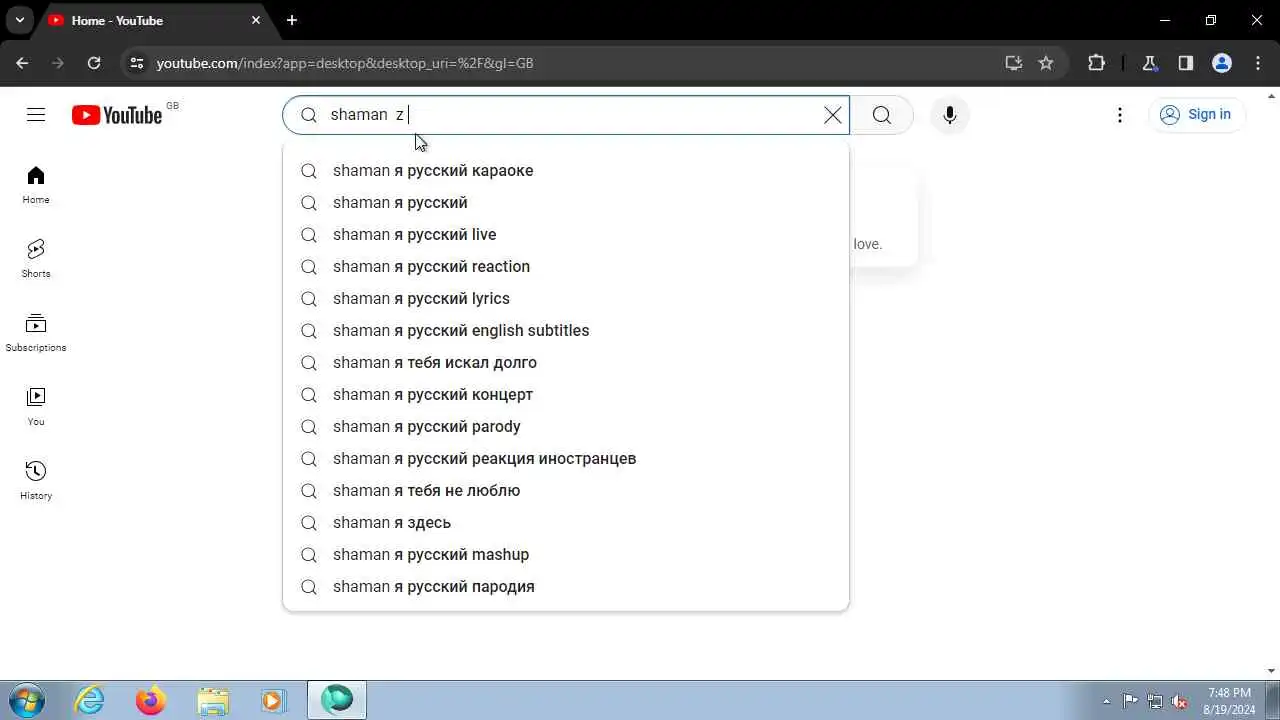1280x720 pixels.
Task: Choose 'shaman я русский реакция иностранцев' suggestion
Action: pyautogui.click(x=566, y=458)
